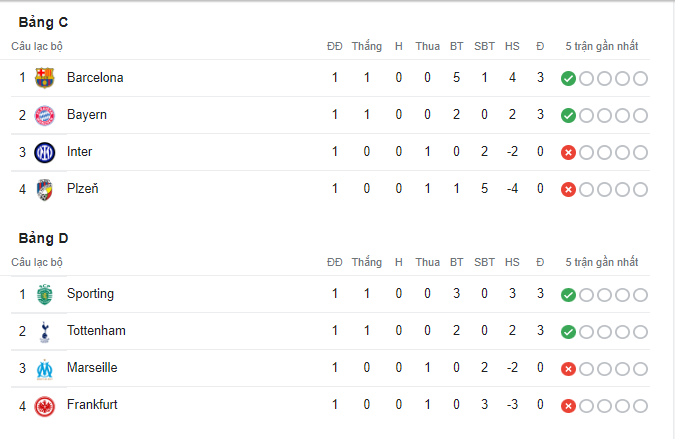This screenshot has height=439, width=675.
Task: Click the Sporting club crest
Action: point(44,294)
